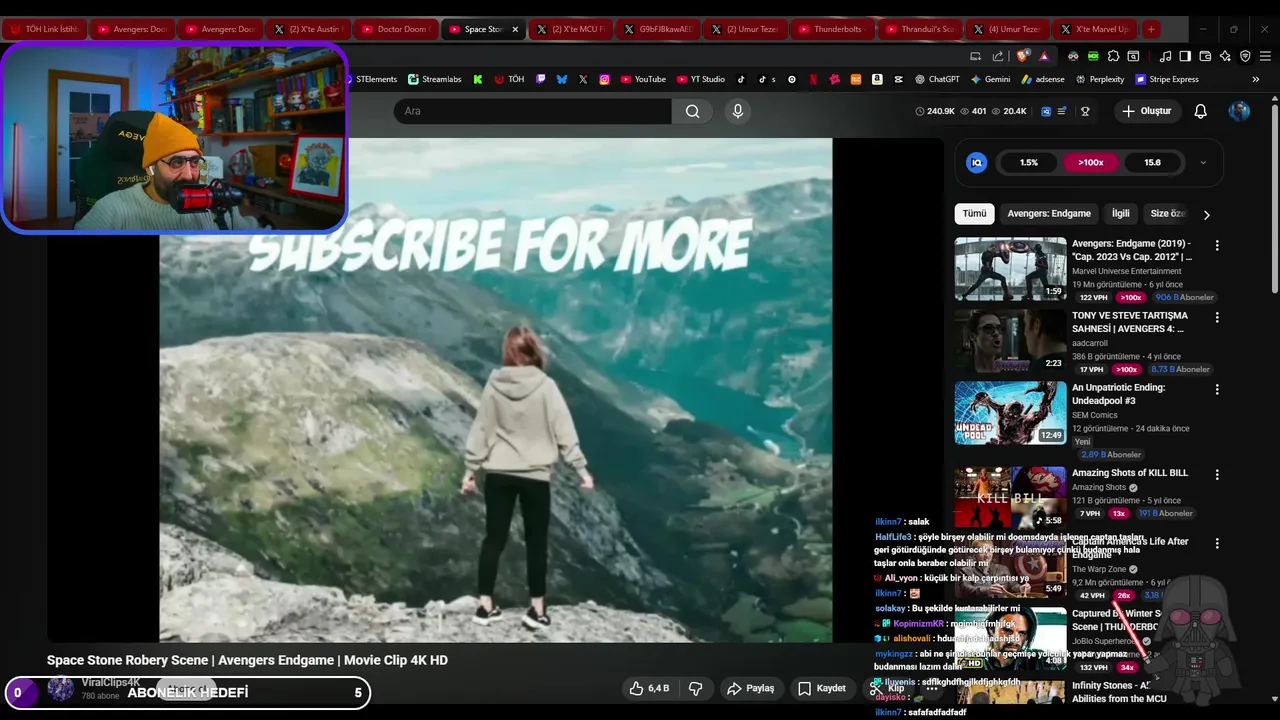Toggle the browser sidebar panel icon

pyautogui.click(x=1185, y=56)
